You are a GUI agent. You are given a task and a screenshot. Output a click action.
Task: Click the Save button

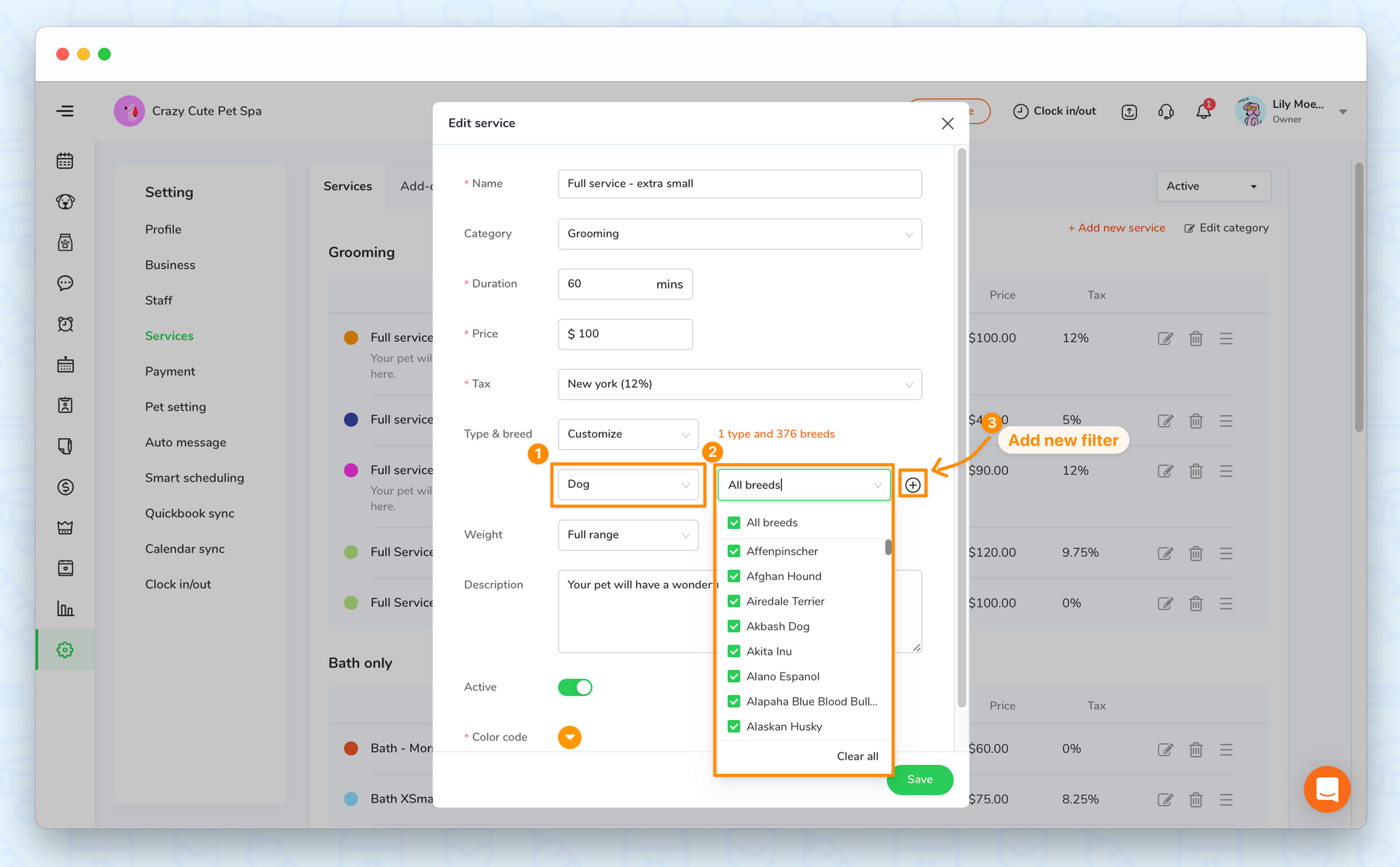(x=919, y=780)
